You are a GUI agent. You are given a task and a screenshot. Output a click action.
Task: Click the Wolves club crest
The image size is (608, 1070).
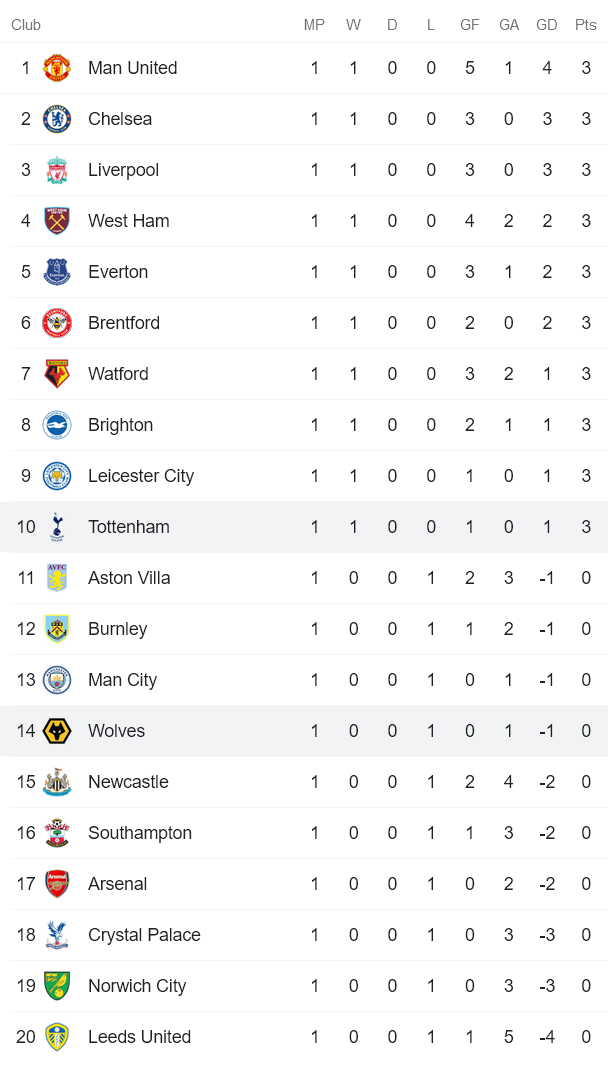[57, 731]
